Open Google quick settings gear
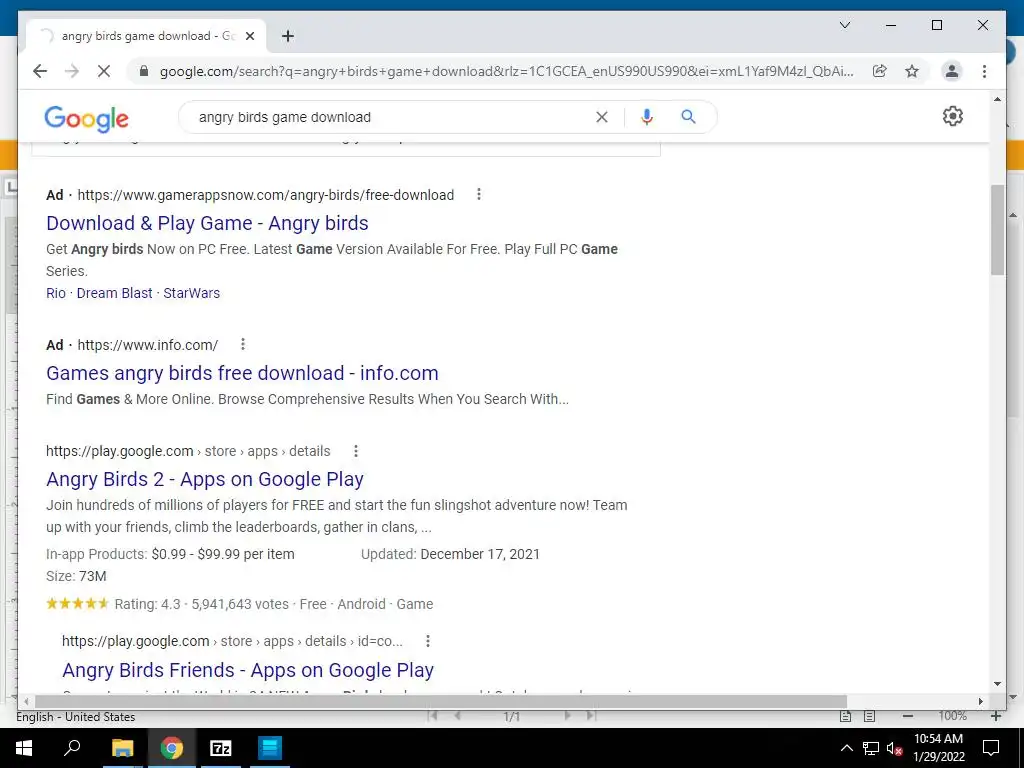This screenshot has height=768, width=1024. pos(952,116)
